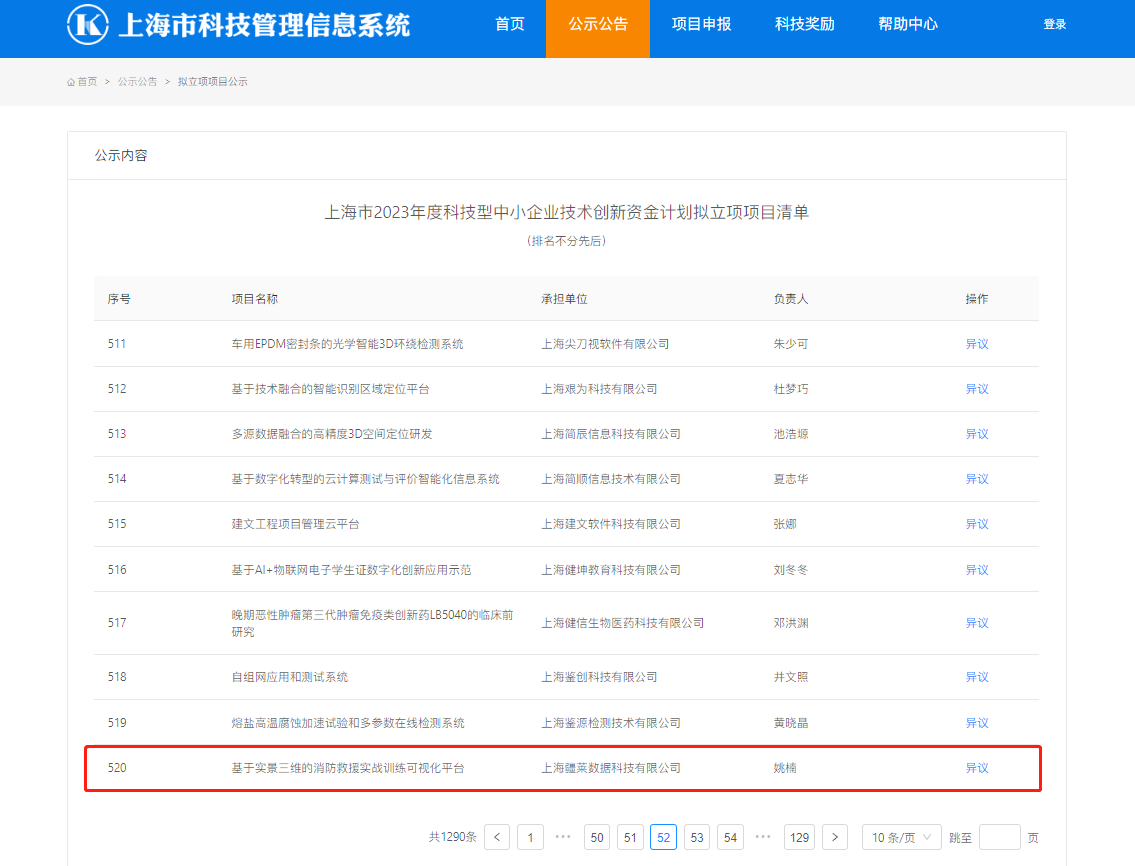Select page 50 in pagination
This screenshot has width=1135, height=866.
point(597,837)
